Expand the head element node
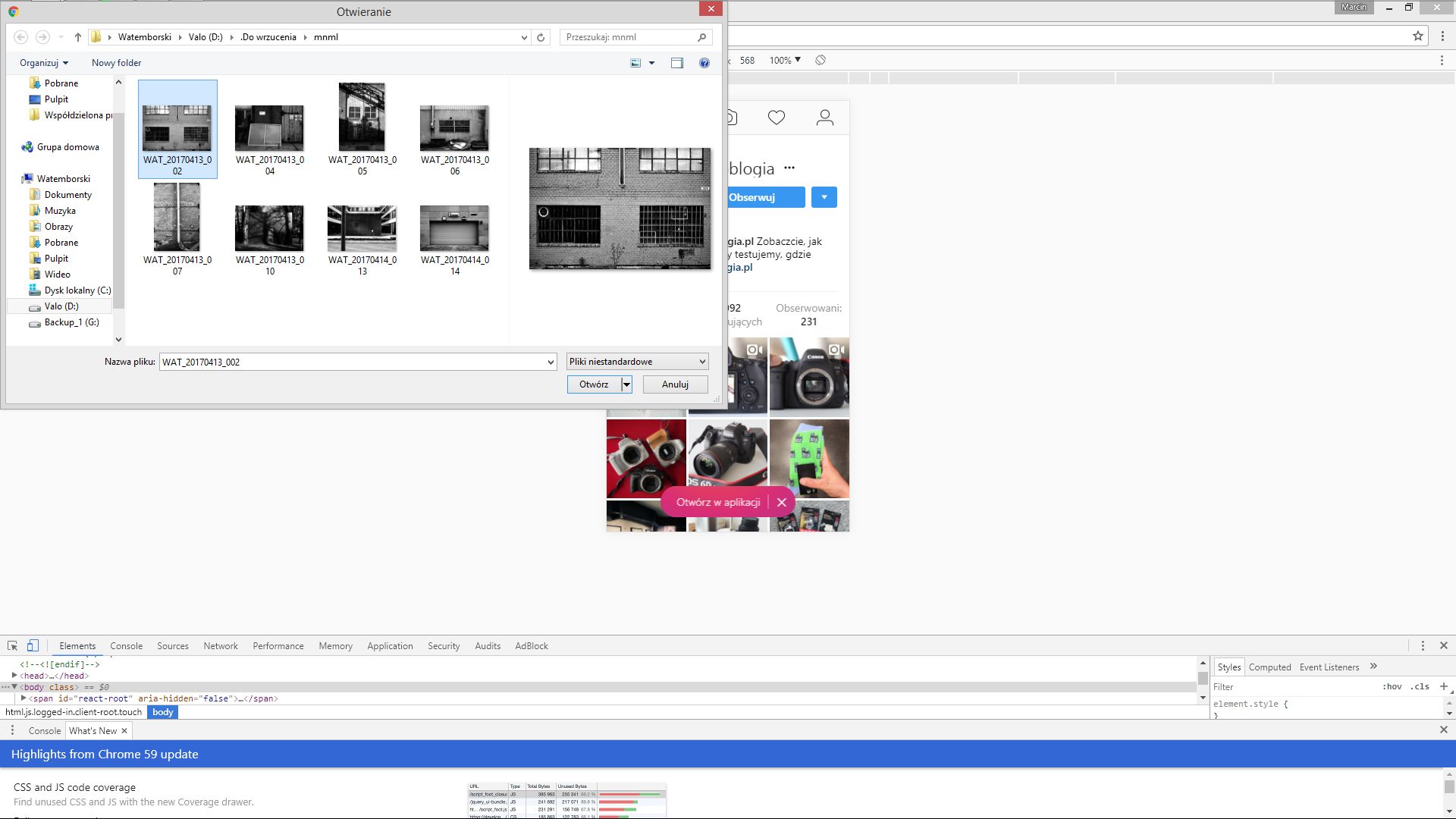 pos(14,675)
